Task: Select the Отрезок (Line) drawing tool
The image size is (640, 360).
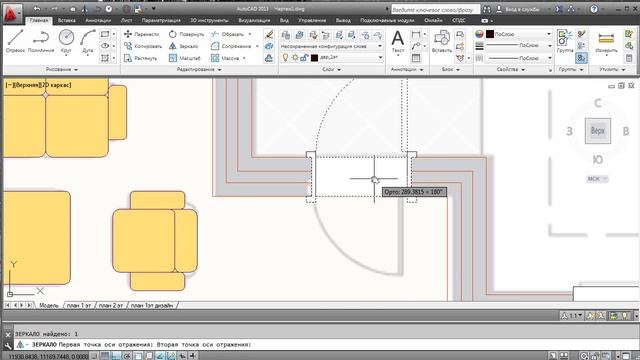Action: click(x=15, y=41)
